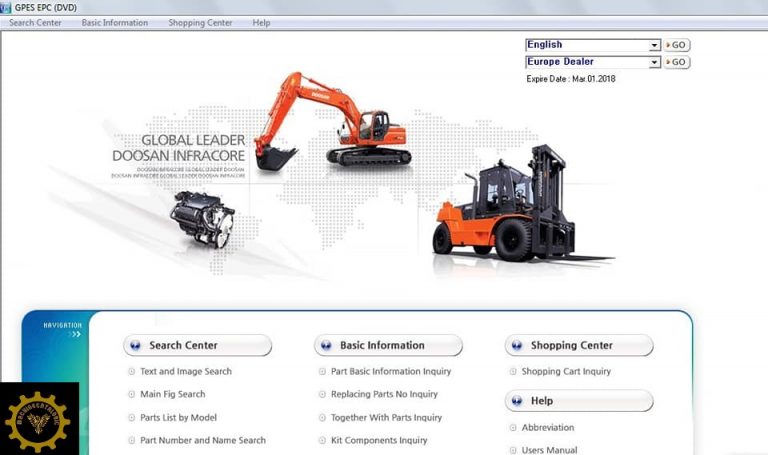
Task: Click bullet icon beside Part Basic Information Inquiry
Action: tap(322, 371)
